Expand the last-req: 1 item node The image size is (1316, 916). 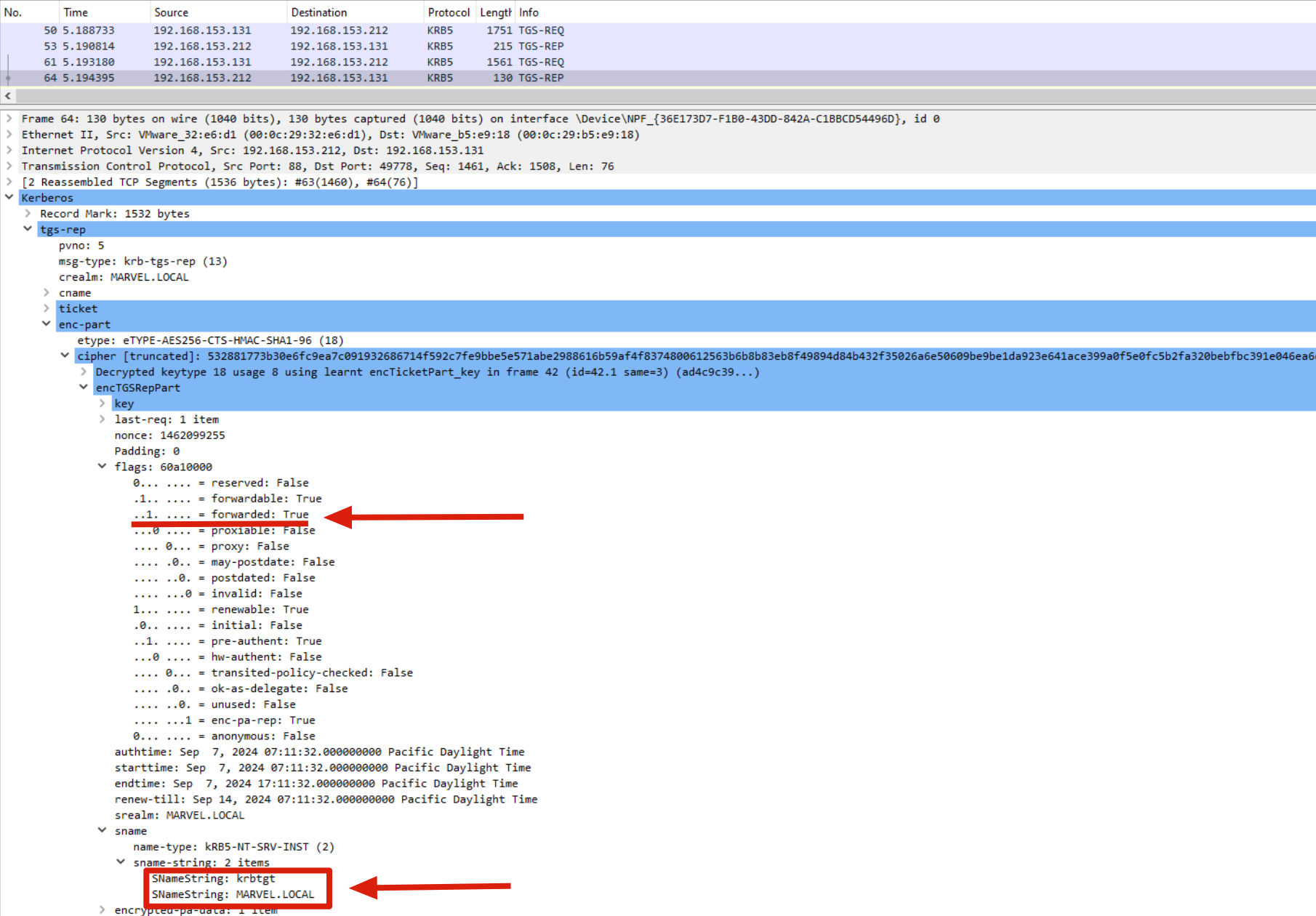pos(102,419)
